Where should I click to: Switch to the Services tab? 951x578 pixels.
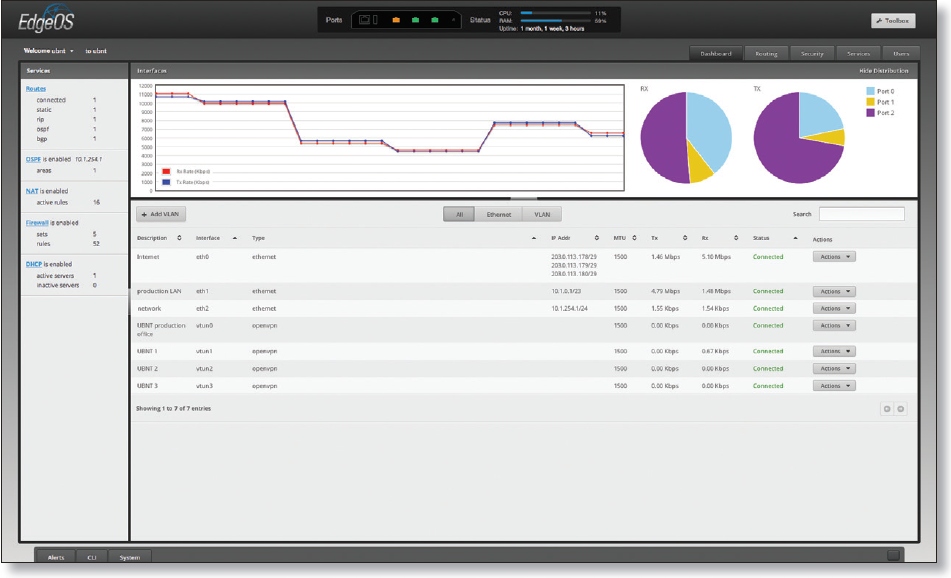(x=858, y=53)
